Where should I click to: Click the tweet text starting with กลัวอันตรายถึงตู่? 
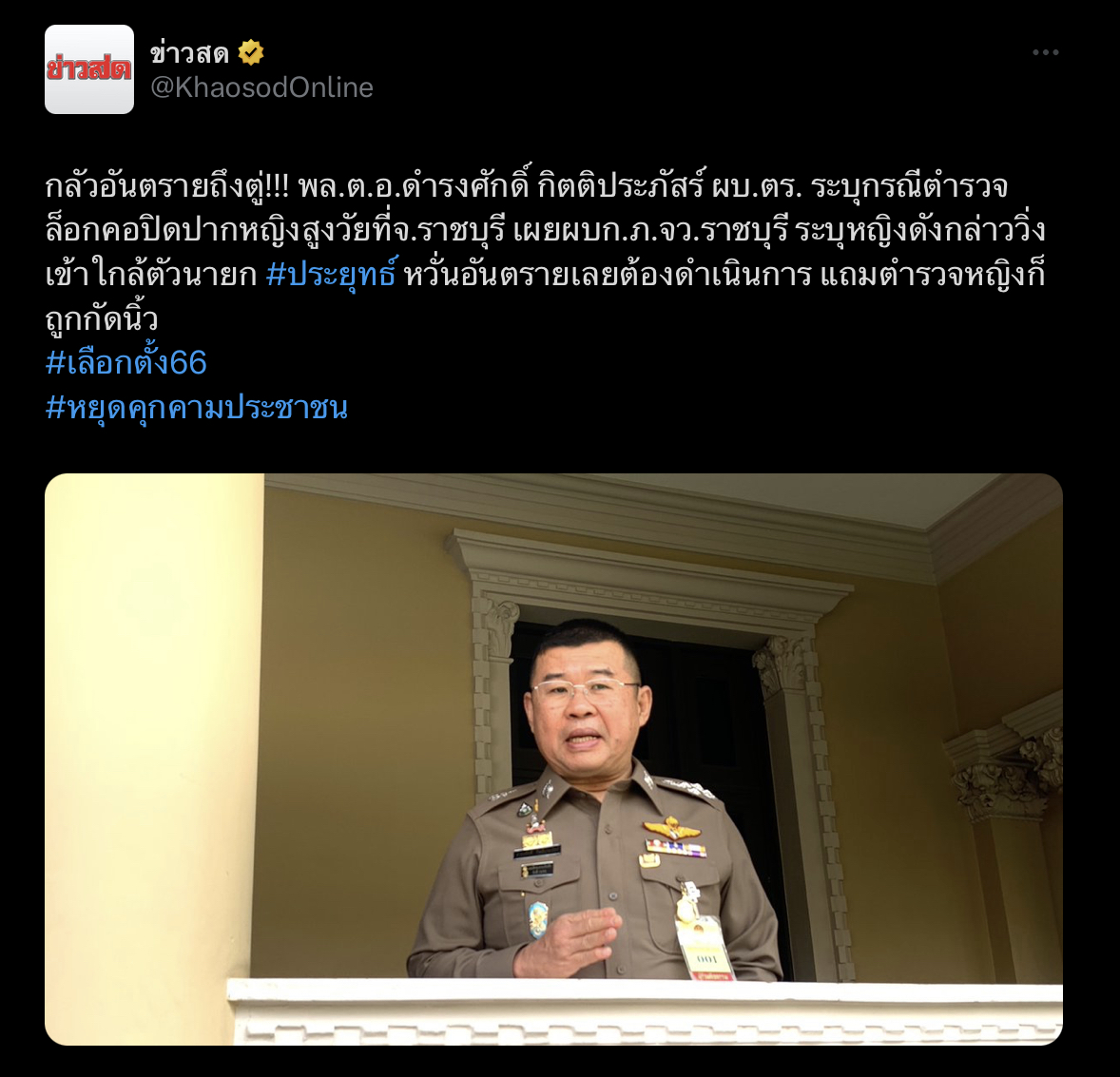point(546,252)
